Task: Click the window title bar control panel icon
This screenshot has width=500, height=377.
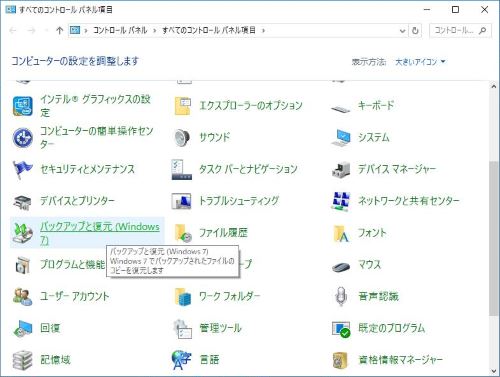Action: [11, 10]
